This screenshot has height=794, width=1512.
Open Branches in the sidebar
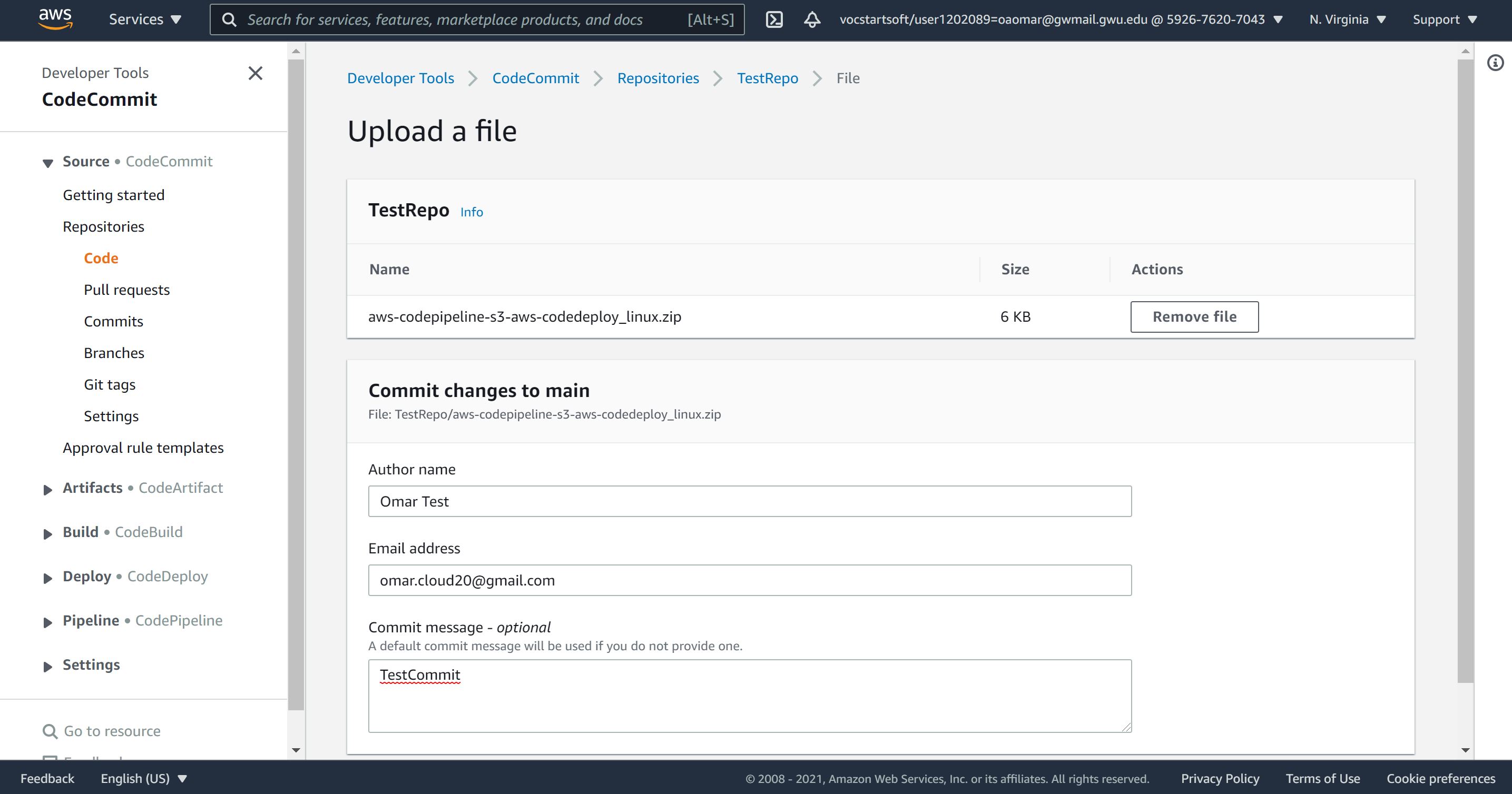[114, 353]
